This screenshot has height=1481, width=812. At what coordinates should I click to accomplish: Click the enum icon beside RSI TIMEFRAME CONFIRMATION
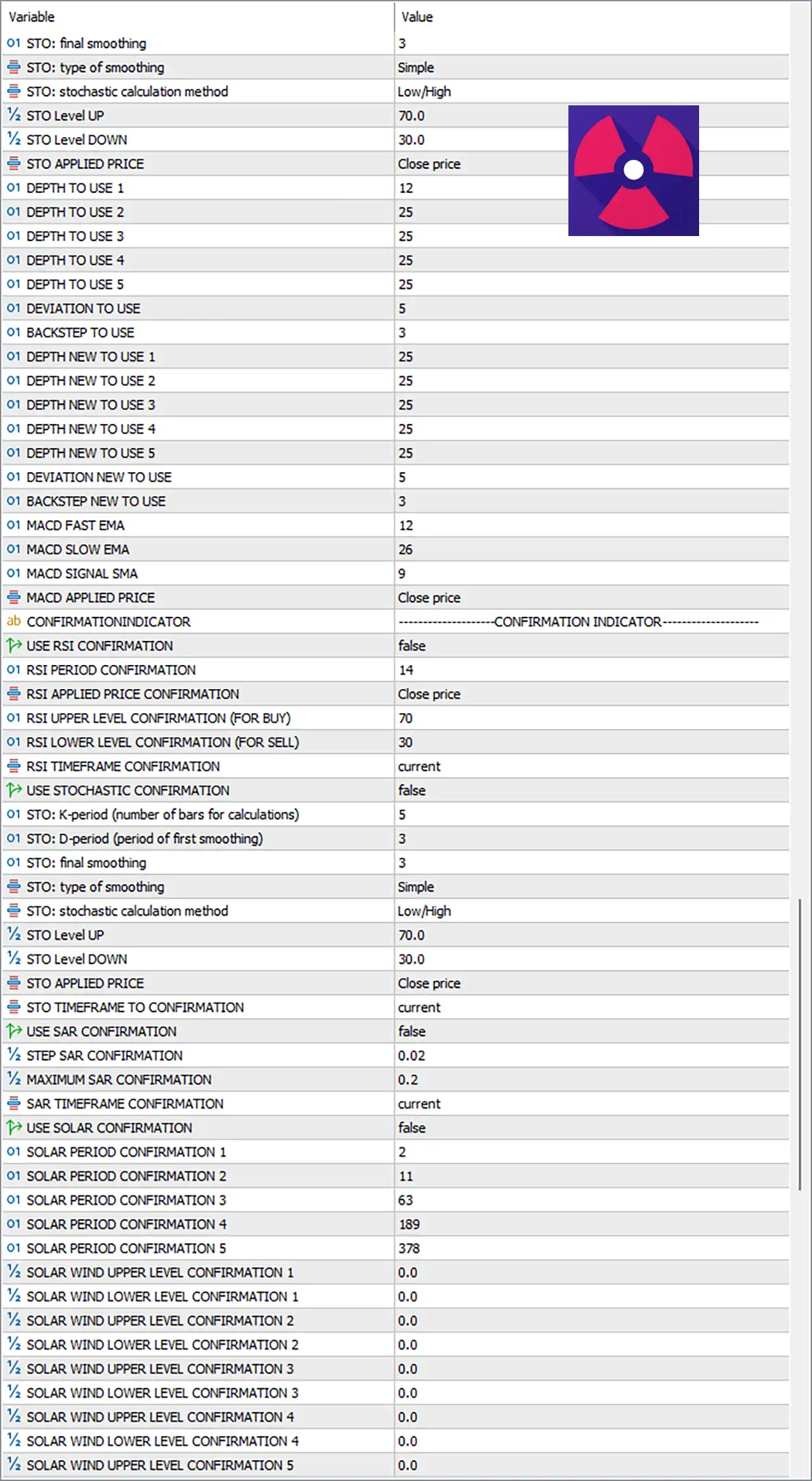click(x=13, y=767)
